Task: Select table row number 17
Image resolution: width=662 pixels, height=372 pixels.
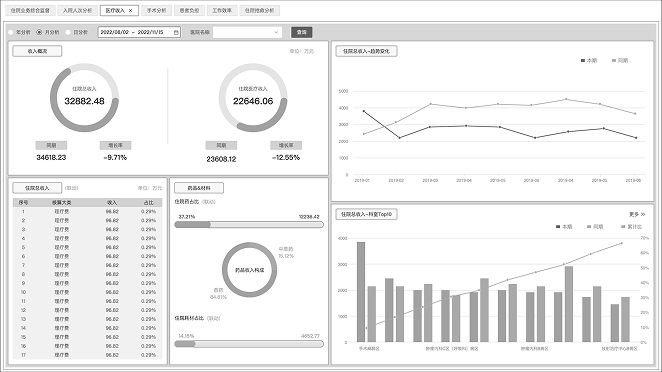Action: 87,355
